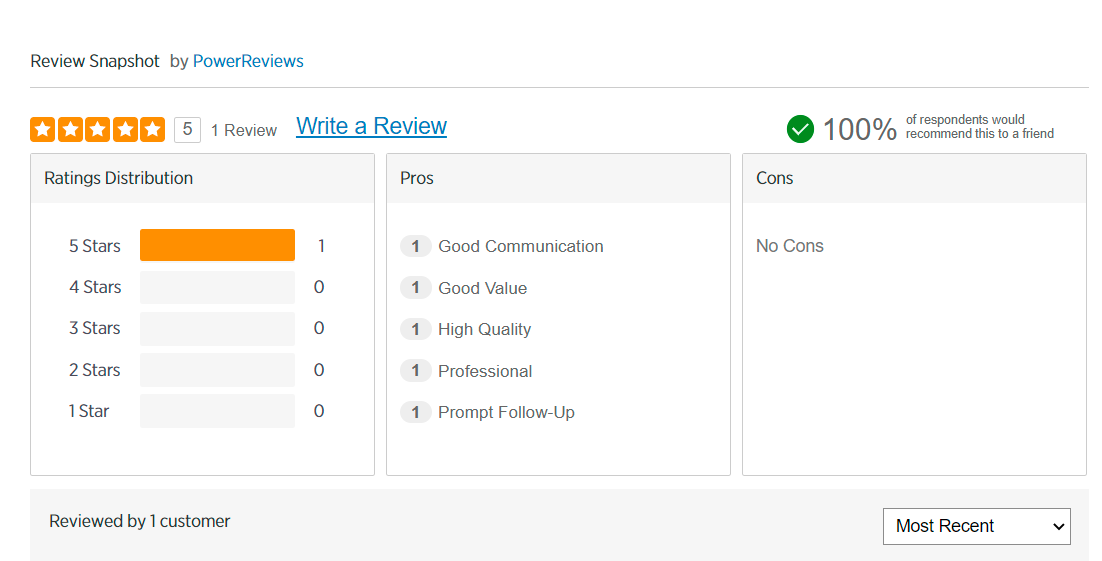Visit the PowerReviews link

coord(248,61)
